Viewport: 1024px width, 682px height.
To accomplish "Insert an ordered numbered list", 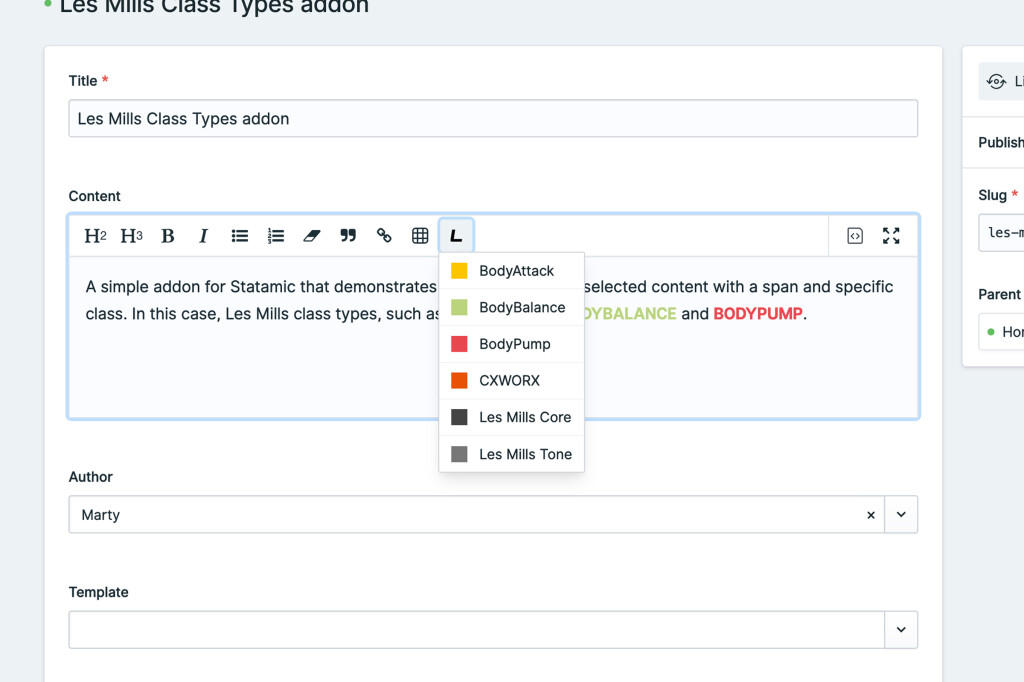I will 276,236.
